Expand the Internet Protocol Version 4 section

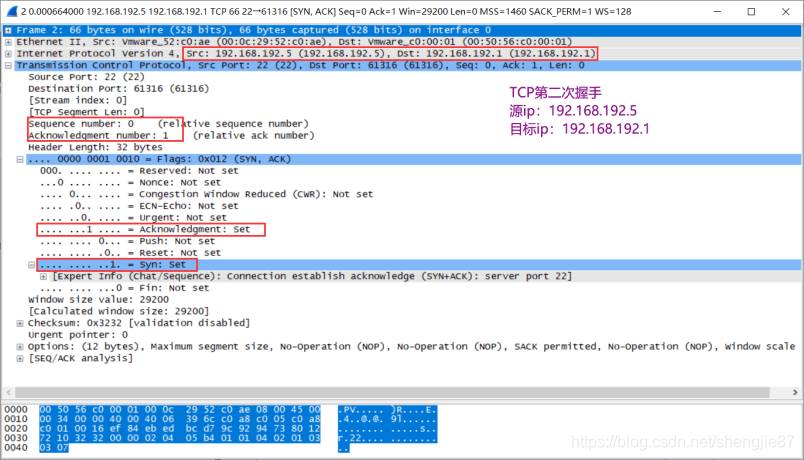(9, 53)
